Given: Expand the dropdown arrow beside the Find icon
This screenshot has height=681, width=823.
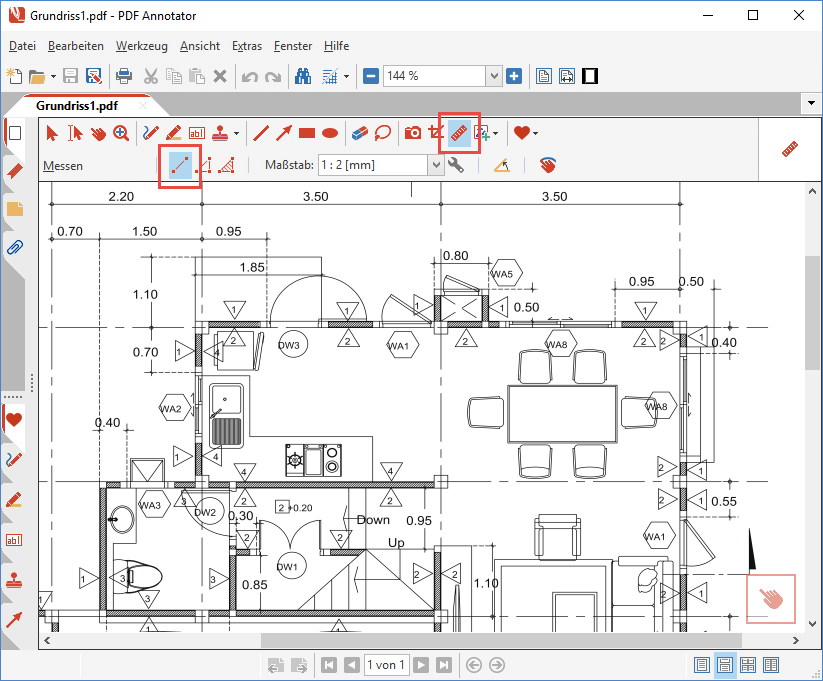Looking at the screenshot, I should (x=346, y=77).
